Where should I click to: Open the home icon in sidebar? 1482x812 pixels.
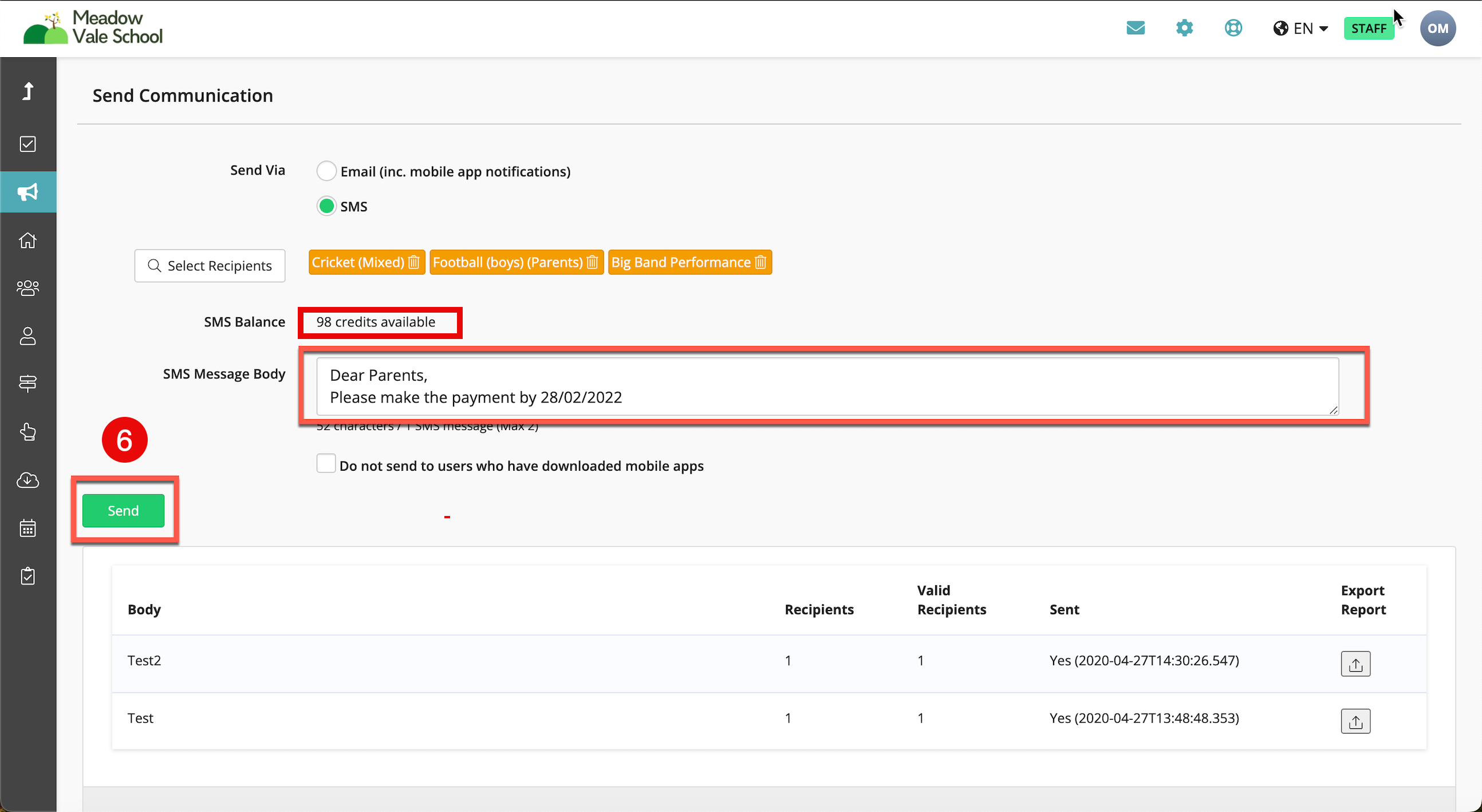(27, 240)
